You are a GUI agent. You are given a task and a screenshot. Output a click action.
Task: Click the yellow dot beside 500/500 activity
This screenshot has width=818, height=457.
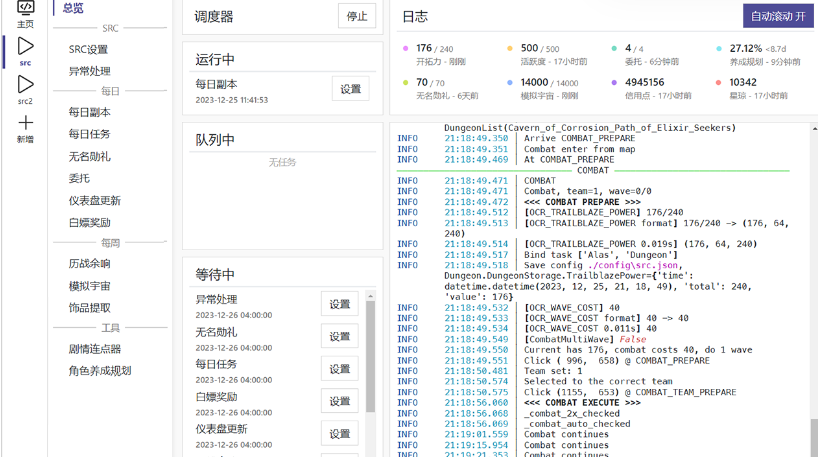pos(510,49)
